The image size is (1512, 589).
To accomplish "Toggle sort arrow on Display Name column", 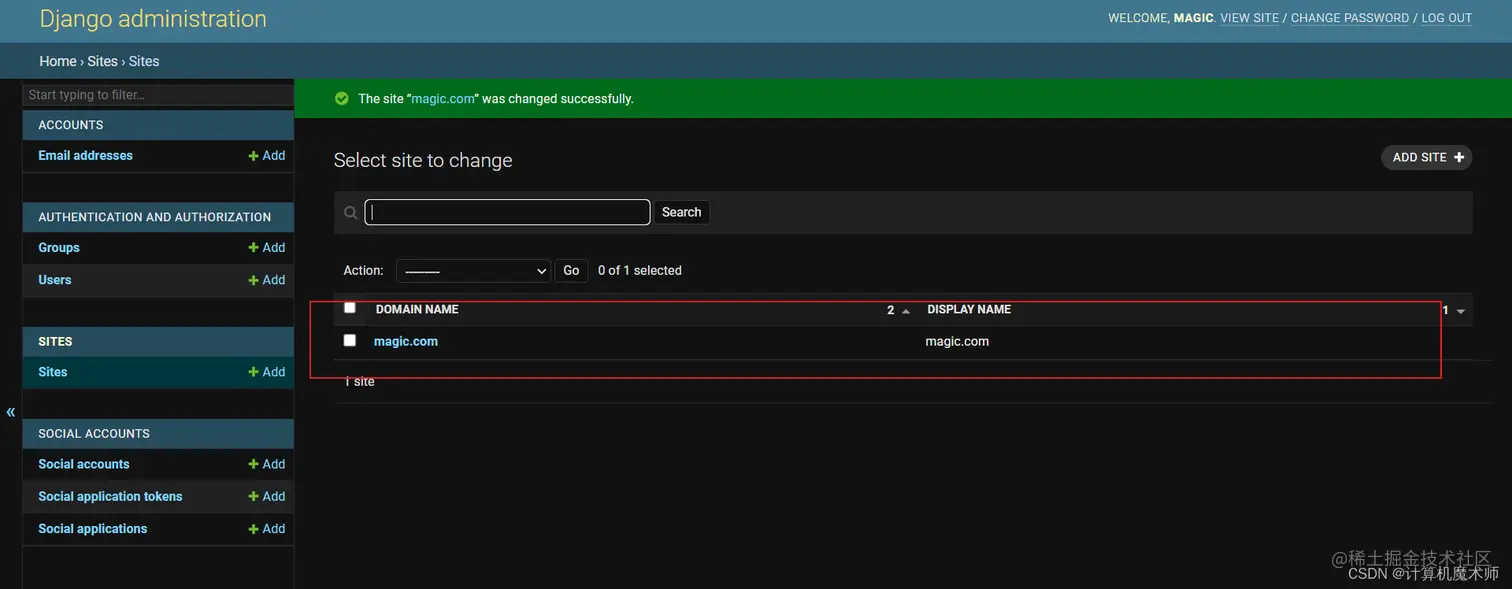I will 1461,311.
